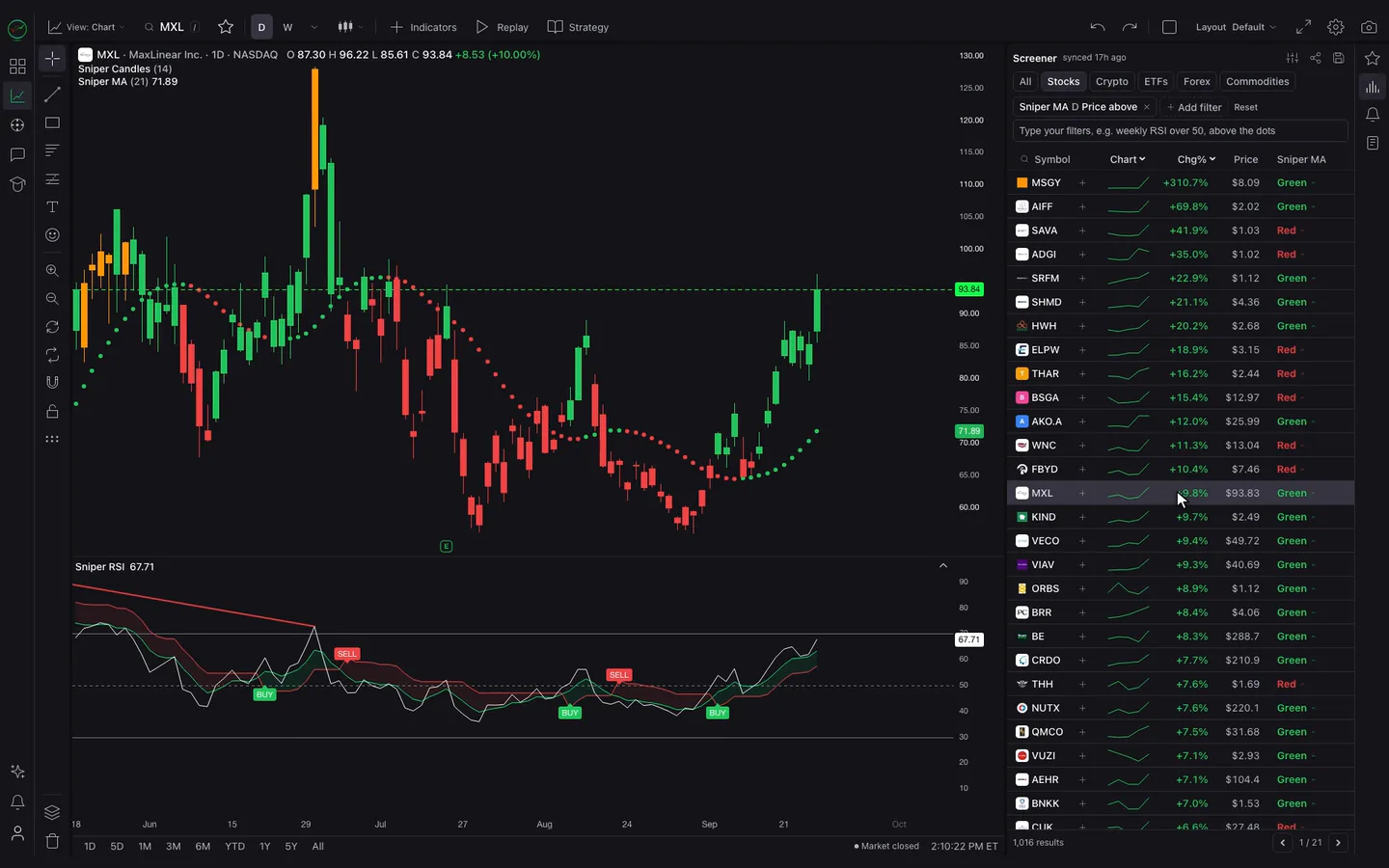Open the Layout Default dropdown
This screenshot has height=868, width=1389.
tap(1236, 27)
